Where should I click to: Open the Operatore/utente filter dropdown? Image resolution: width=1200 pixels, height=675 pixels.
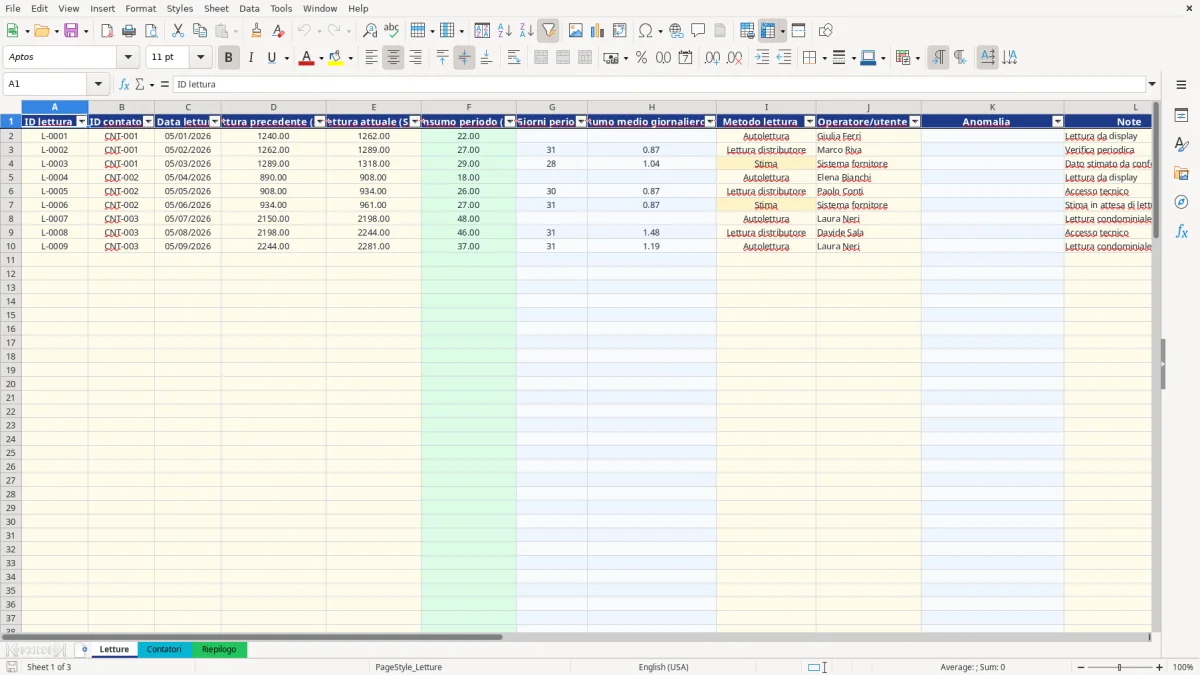(x=915, y=122)
